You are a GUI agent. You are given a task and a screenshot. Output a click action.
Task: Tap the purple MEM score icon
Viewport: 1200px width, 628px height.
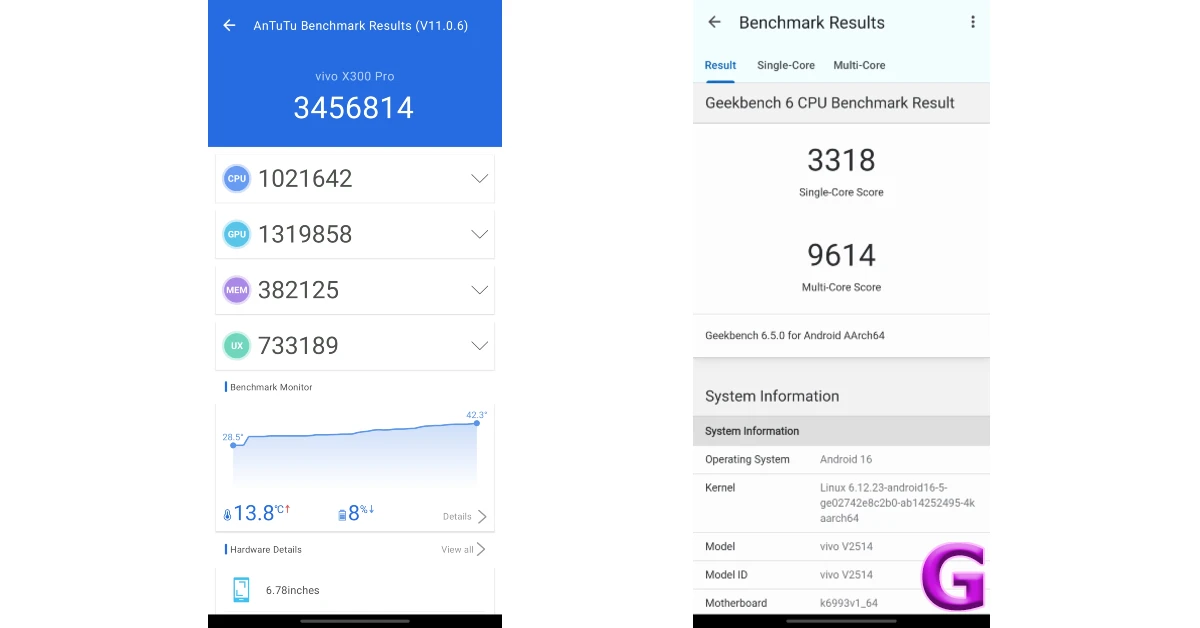[237, 290]
